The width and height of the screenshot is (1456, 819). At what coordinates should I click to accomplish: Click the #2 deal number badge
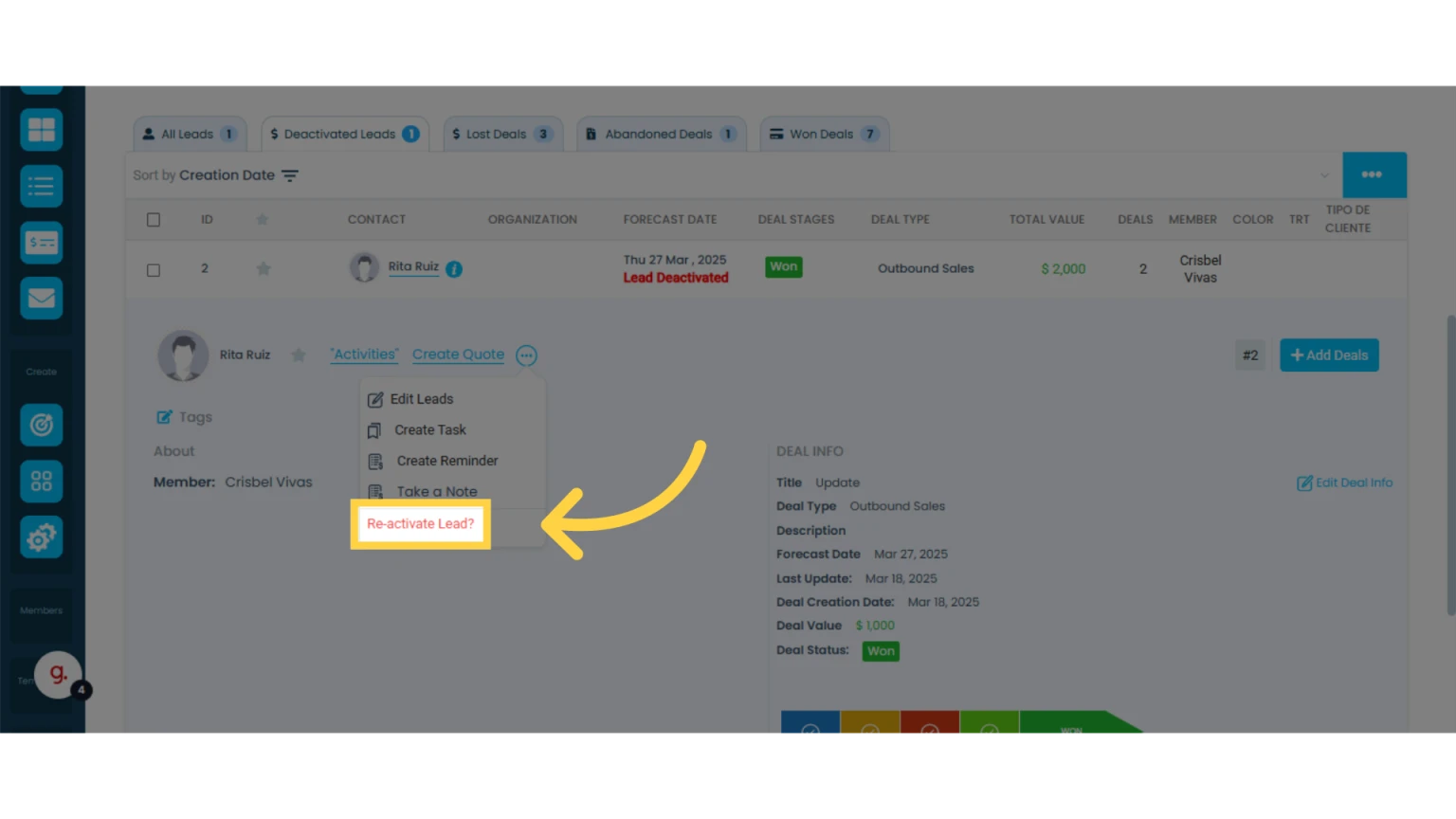tap(1250, 355)
